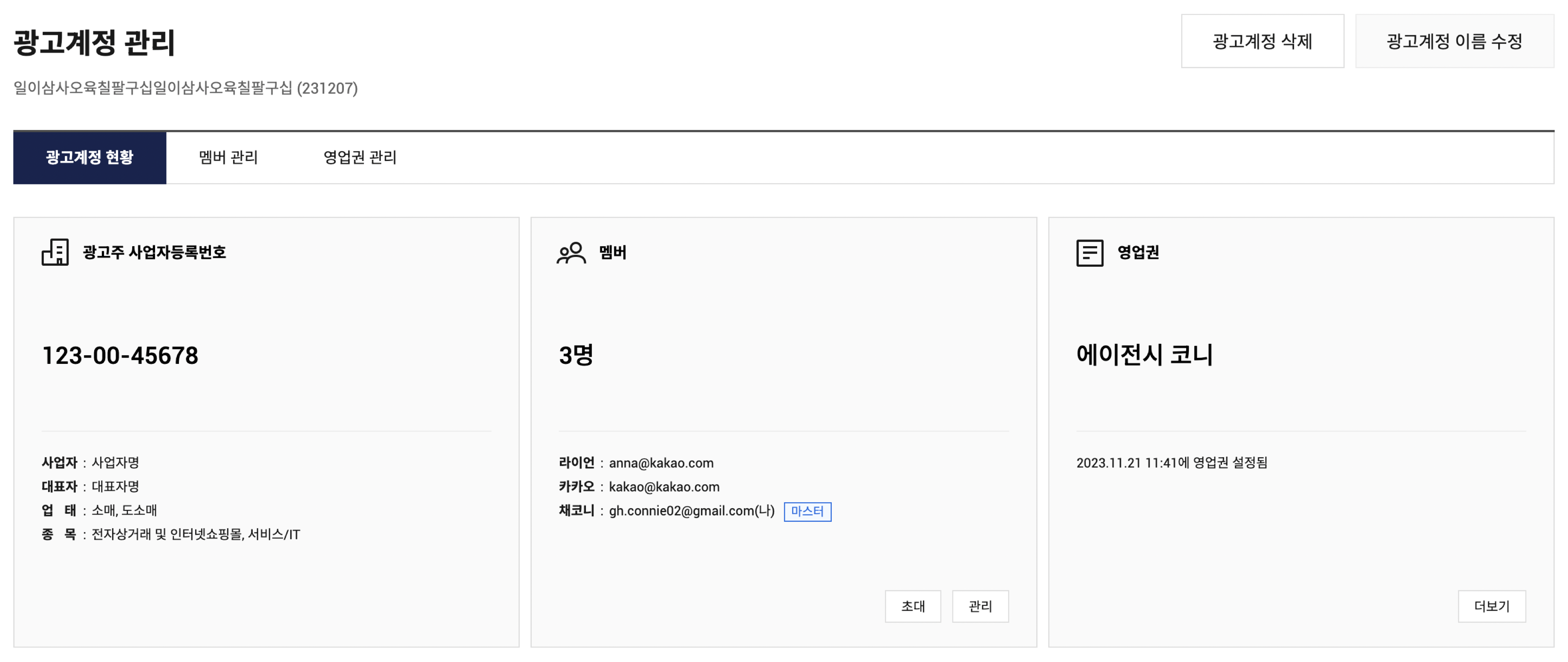Click the 마스터 badge next to 채코니
This screenshot has height=662, width=1568.
click(807, 511)
